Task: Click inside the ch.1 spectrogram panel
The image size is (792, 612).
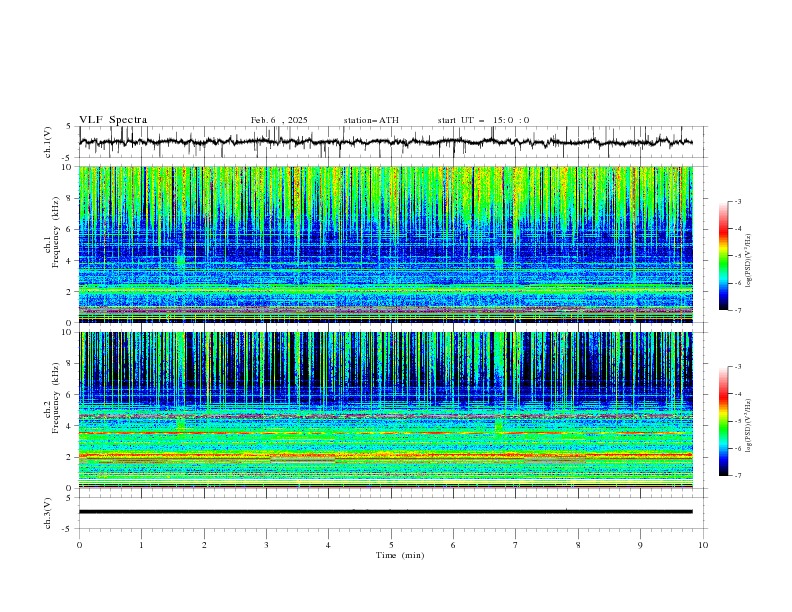Action: [x=385, y=244]
